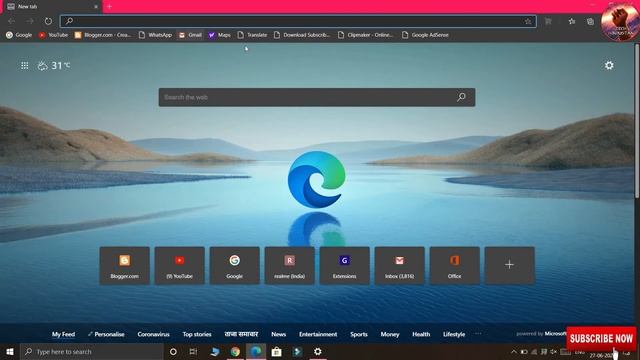Select the Lifestyle feed tab
Viewport: 640px width, 360px height.
(x=454, y=334)
